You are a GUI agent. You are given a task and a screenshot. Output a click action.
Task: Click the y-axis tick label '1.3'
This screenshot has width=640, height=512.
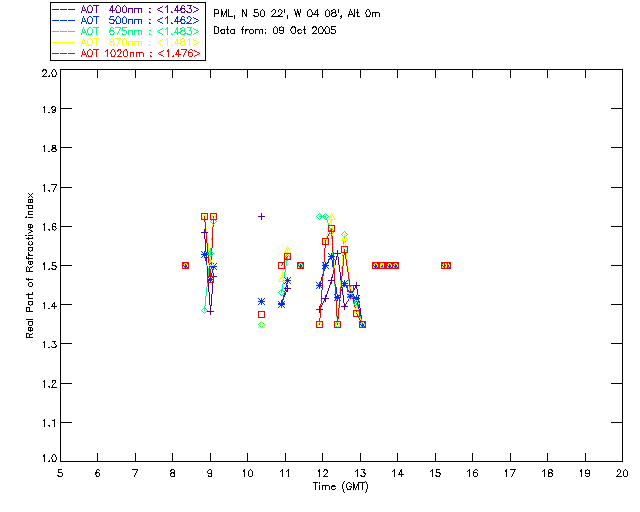49,344
